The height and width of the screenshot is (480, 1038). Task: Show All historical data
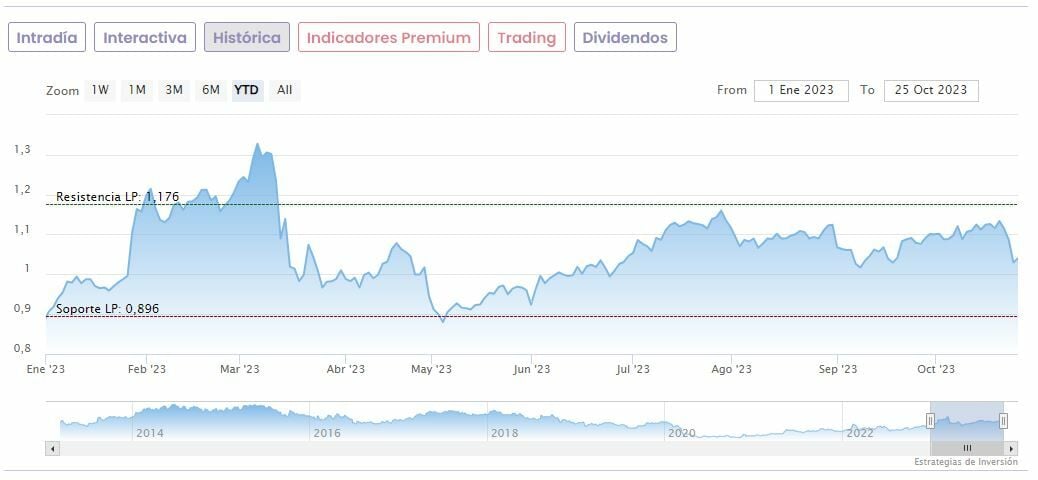pos(285,90)
